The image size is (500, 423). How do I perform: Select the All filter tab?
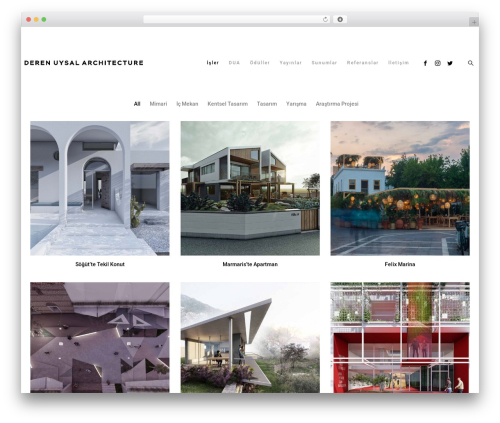point(137,104)
